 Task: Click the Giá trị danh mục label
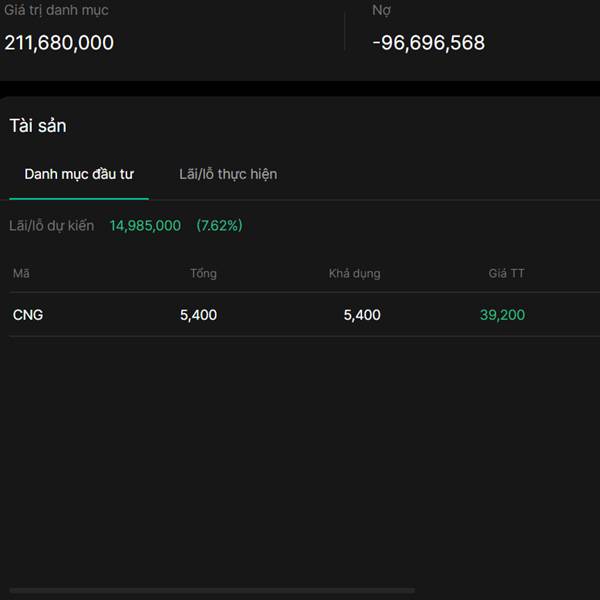click(x=57, y=10)
